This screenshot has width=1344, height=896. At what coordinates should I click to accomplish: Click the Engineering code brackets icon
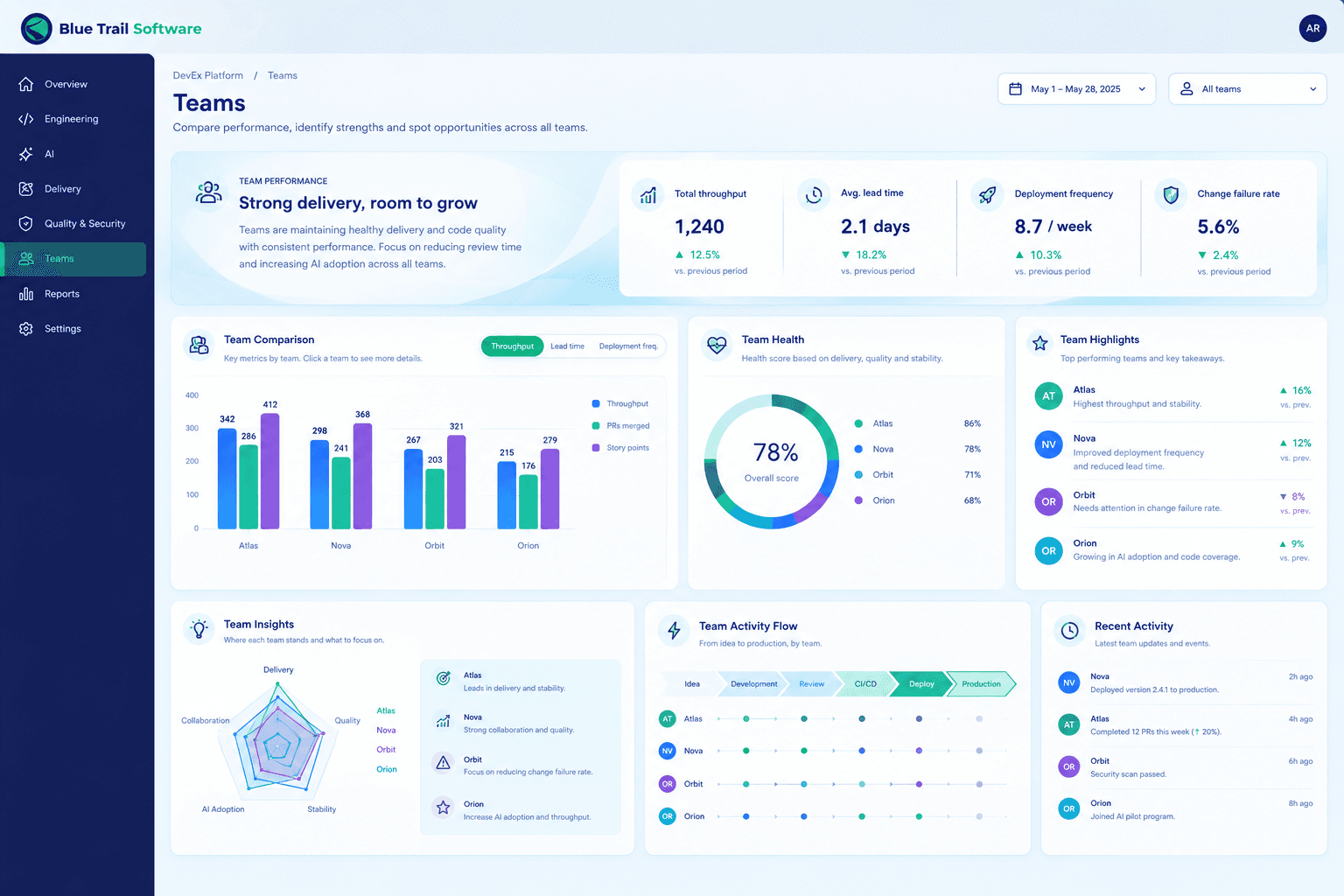[x=26, y=119]
